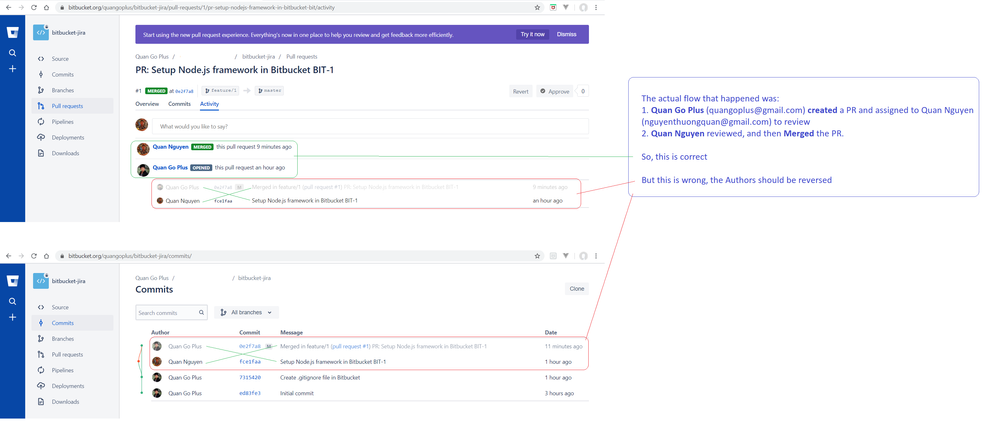Image resolution: width=999 pixels, height=422 pixels.
Task: Dismiss the new pull request experience banner
Action: [x=566, y=34]
